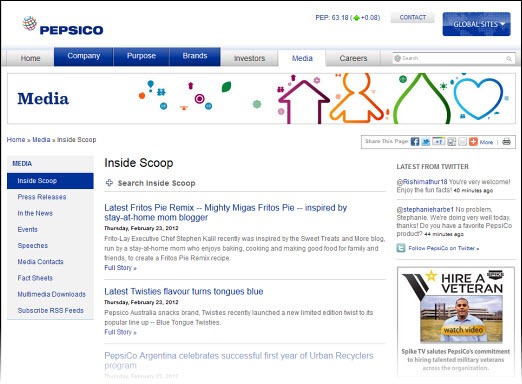The height and width of the screenshot is (384, 522).
Task: Click the PepsiCo globe logo
Action: coord(30,23)
